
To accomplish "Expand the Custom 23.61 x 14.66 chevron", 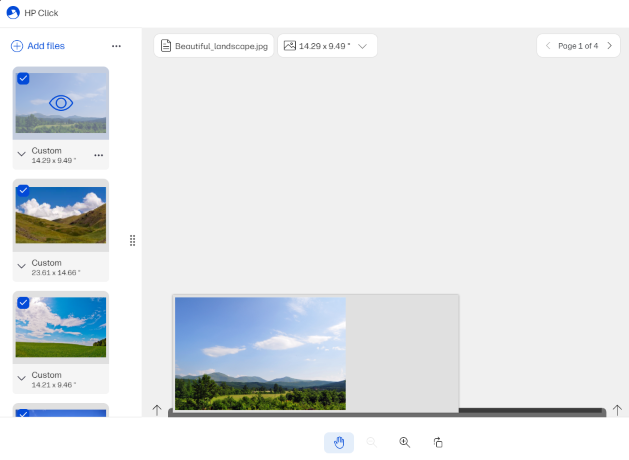I will [22, 266].
